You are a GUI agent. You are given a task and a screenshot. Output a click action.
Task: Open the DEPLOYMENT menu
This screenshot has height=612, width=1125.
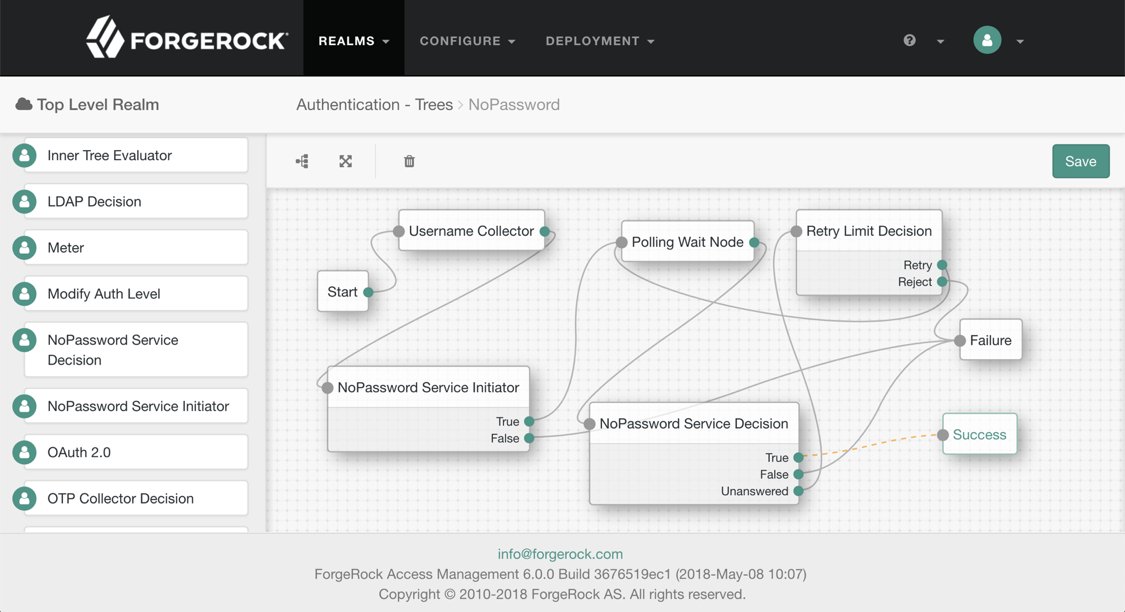600,41
